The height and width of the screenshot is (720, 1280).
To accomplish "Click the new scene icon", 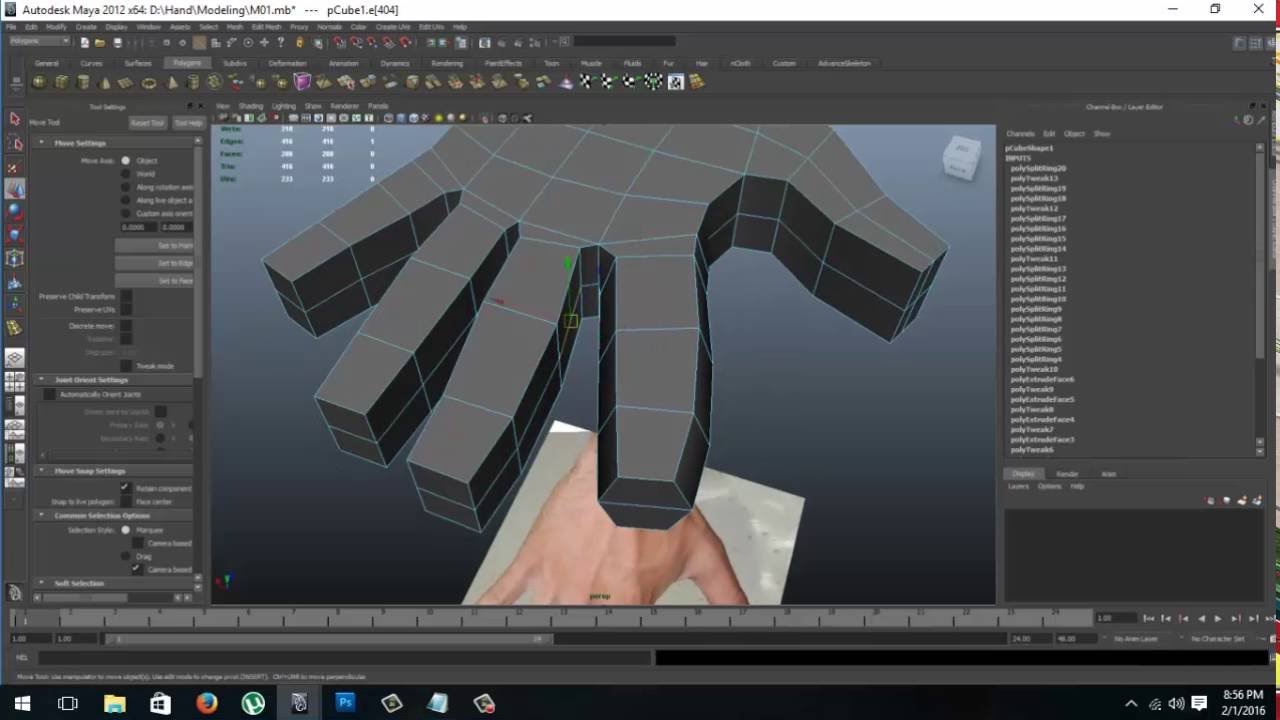I will (85, 42).
